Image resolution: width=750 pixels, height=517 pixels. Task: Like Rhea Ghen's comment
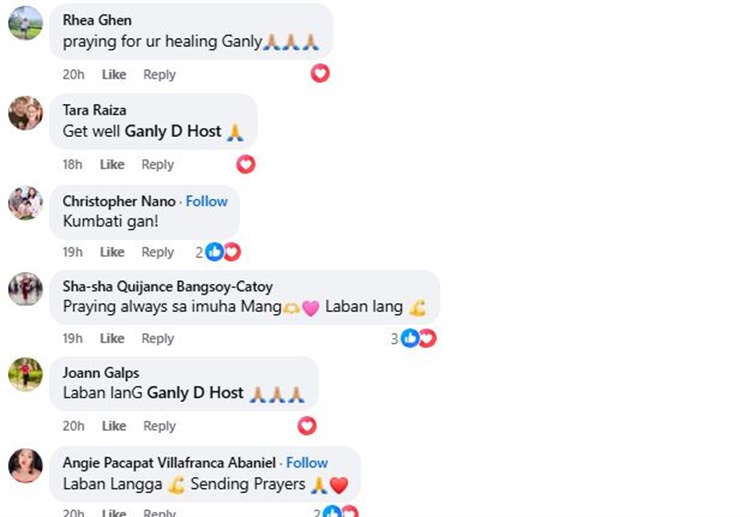[114, 75]
